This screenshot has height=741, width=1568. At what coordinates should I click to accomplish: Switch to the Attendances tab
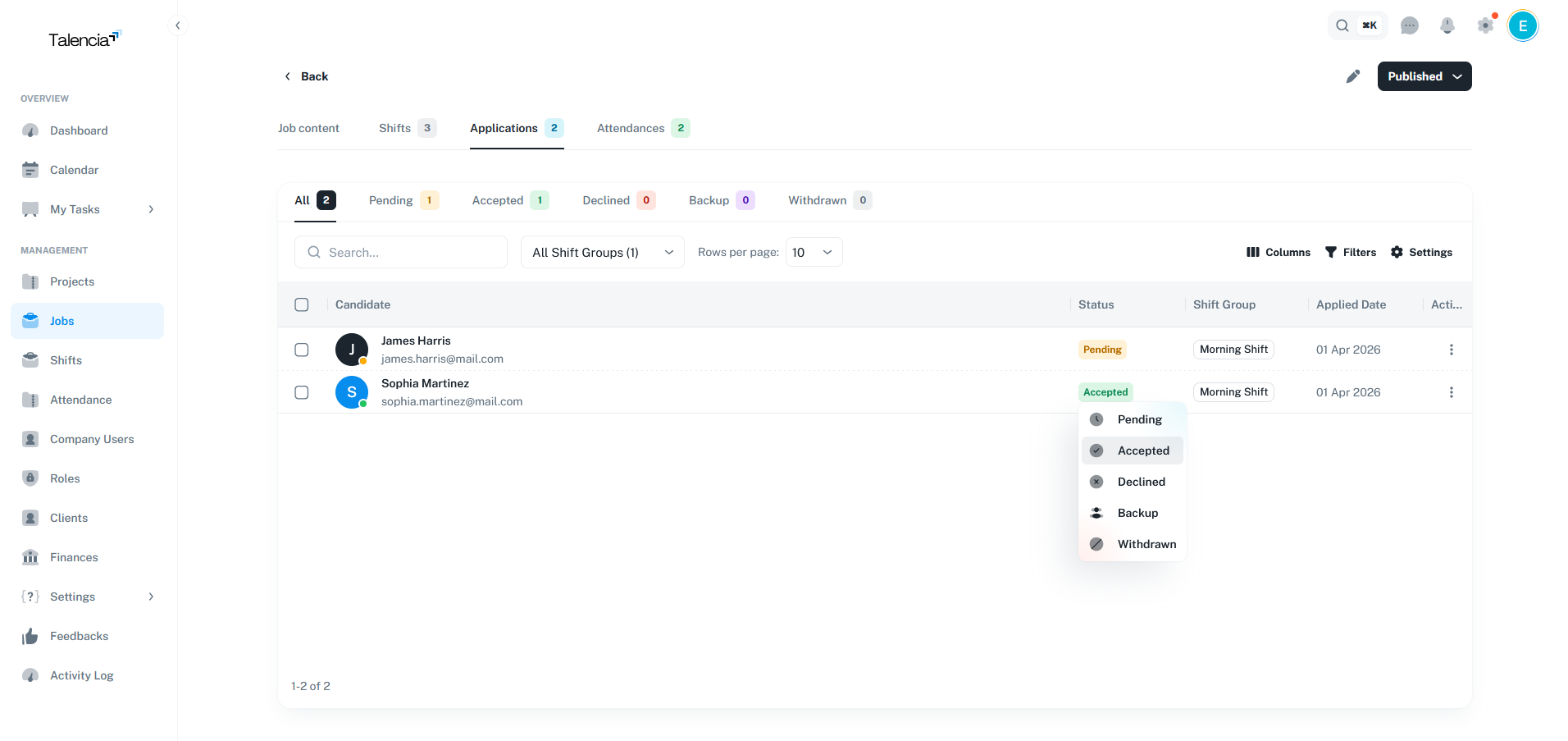(631, 128)
